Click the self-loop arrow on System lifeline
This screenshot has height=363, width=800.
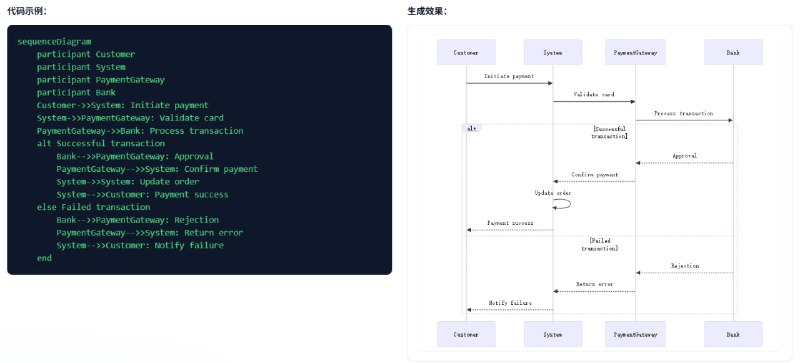coord(562,204)
